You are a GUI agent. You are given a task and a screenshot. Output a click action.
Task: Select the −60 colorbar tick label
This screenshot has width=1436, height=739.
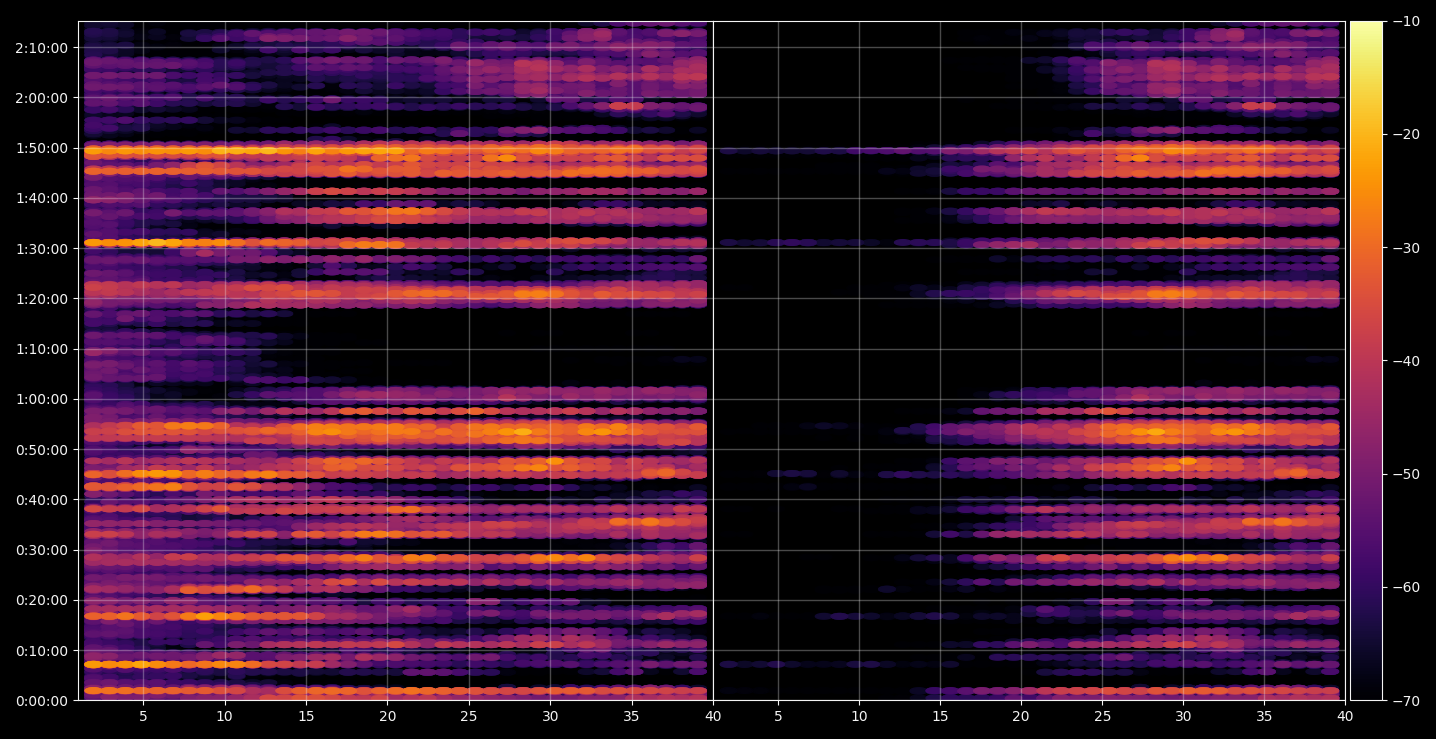point(1404,587)
